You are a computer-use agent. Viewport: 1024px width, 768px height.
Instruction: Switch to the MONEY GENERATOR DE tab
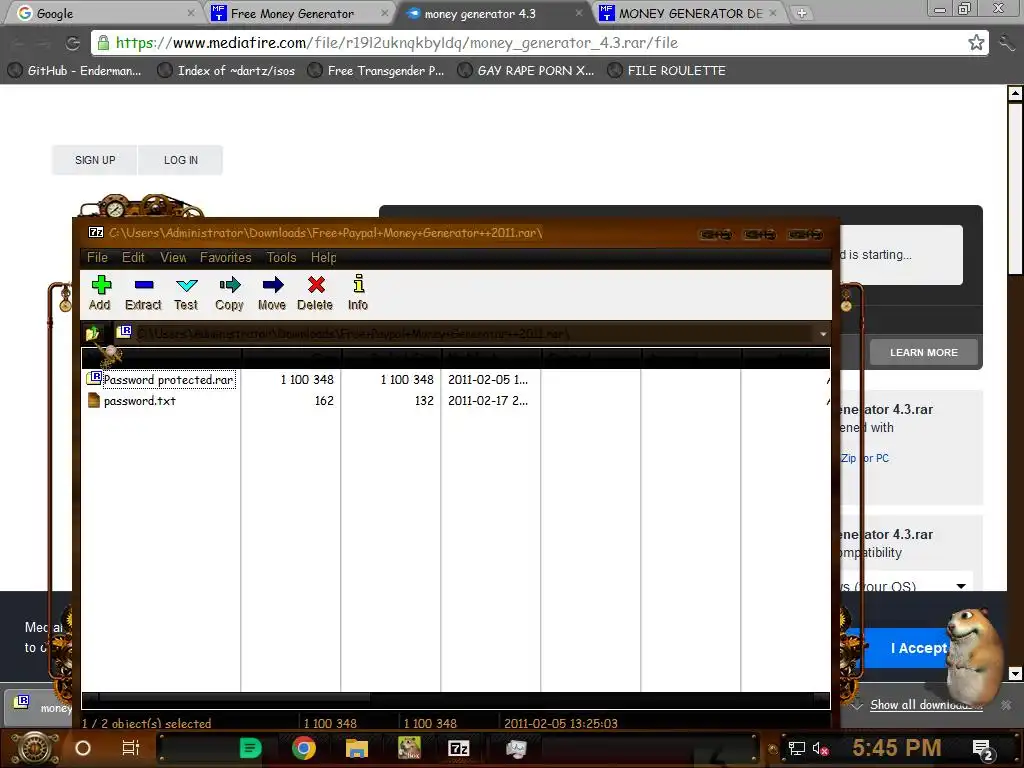tap(690, 13)
